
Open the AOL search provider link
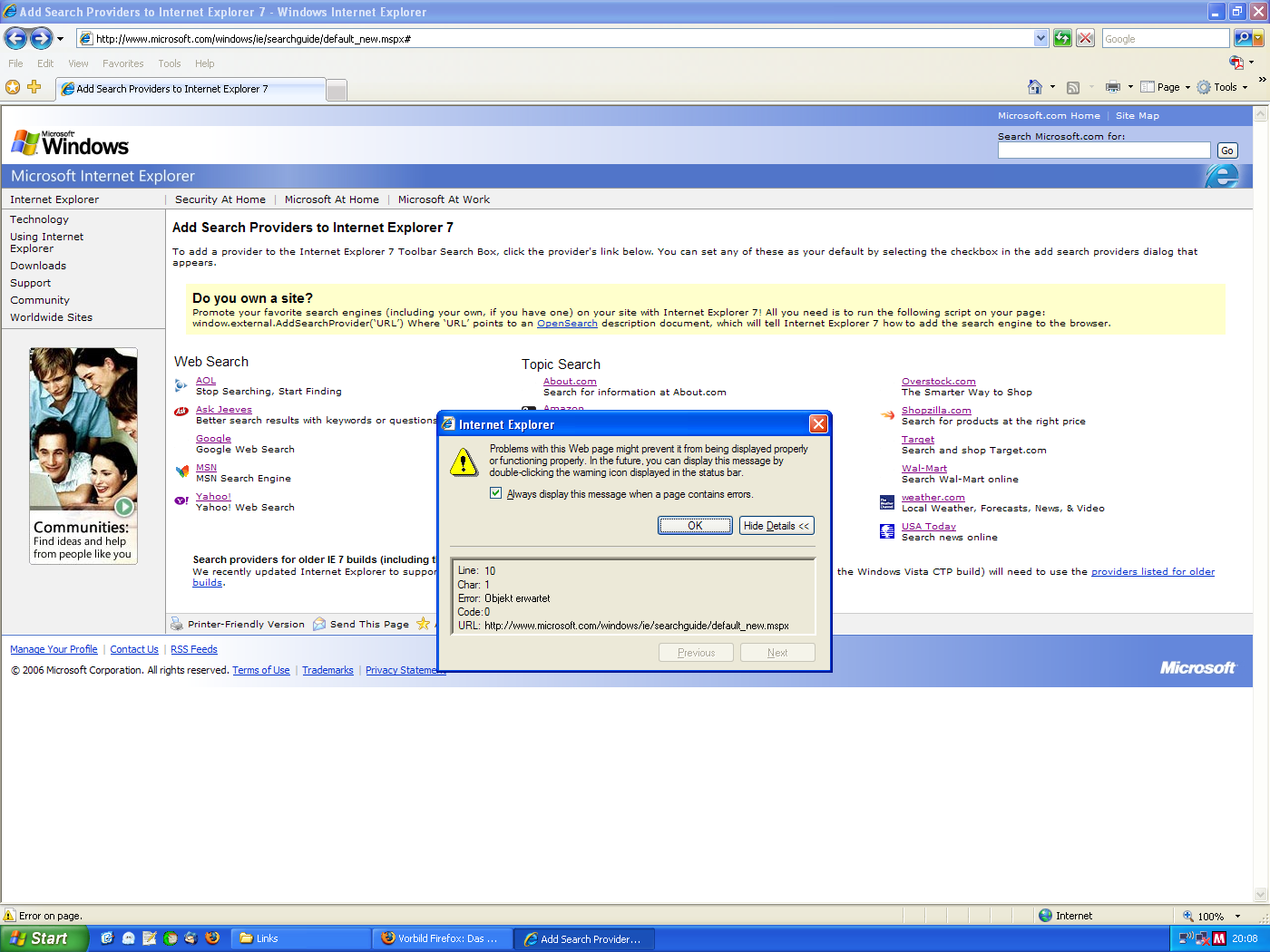(206, 381)
